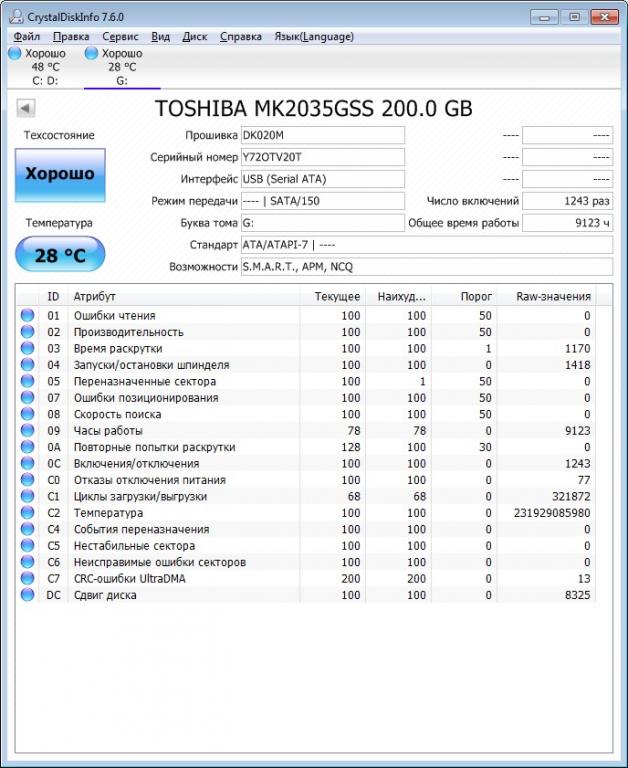Click the Наихуд... column header

point(399,296)
